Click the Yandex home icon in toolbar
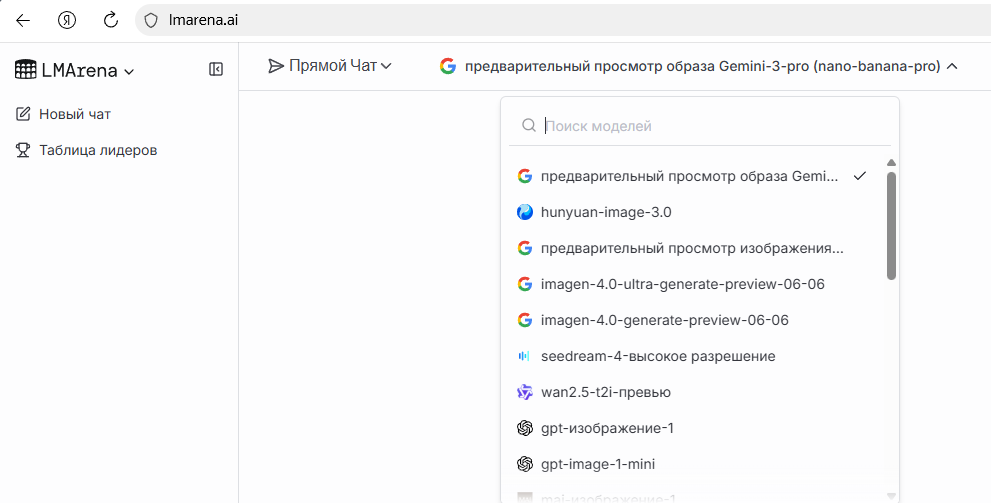This screenshot has height=503, width=991. click(x=67, y=19)
